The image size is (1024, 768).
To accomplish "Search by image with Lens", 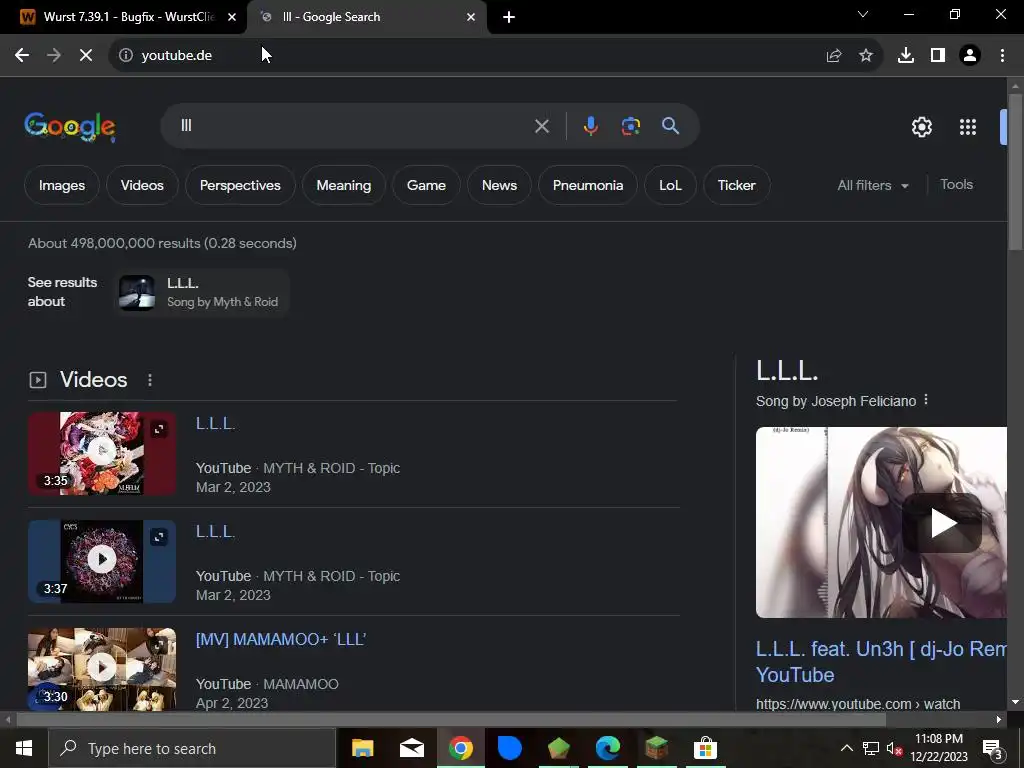I will pos(631,126).
